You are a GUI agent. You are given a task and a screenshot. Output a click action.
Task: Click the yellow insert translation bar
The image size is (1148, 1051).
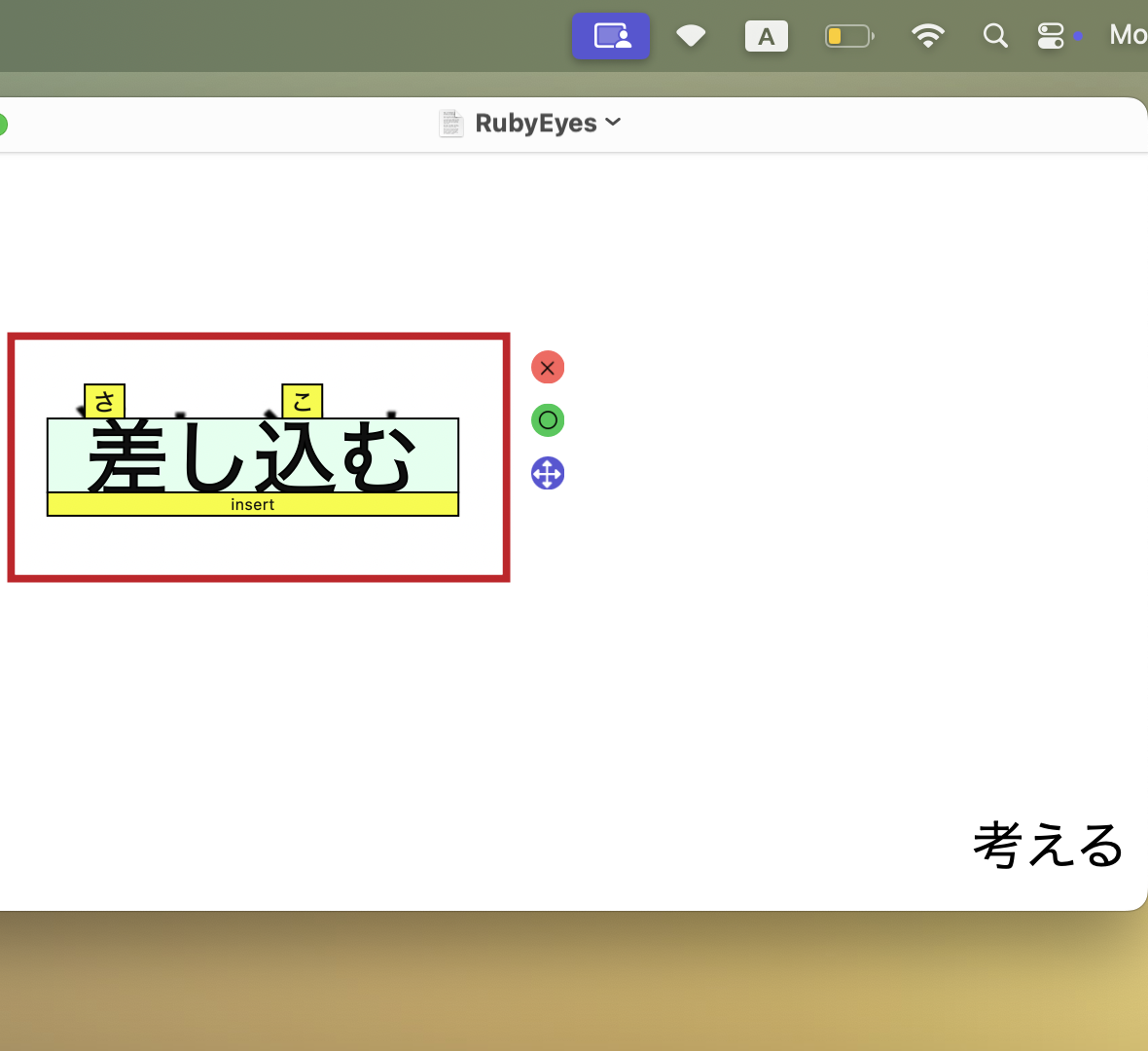tap(253, 504)
